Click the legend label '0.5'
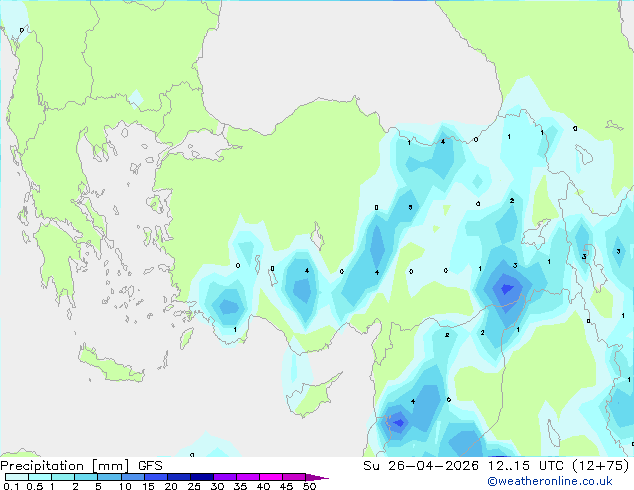Screen dimensions: 634x490 click(x=34, y=486)
